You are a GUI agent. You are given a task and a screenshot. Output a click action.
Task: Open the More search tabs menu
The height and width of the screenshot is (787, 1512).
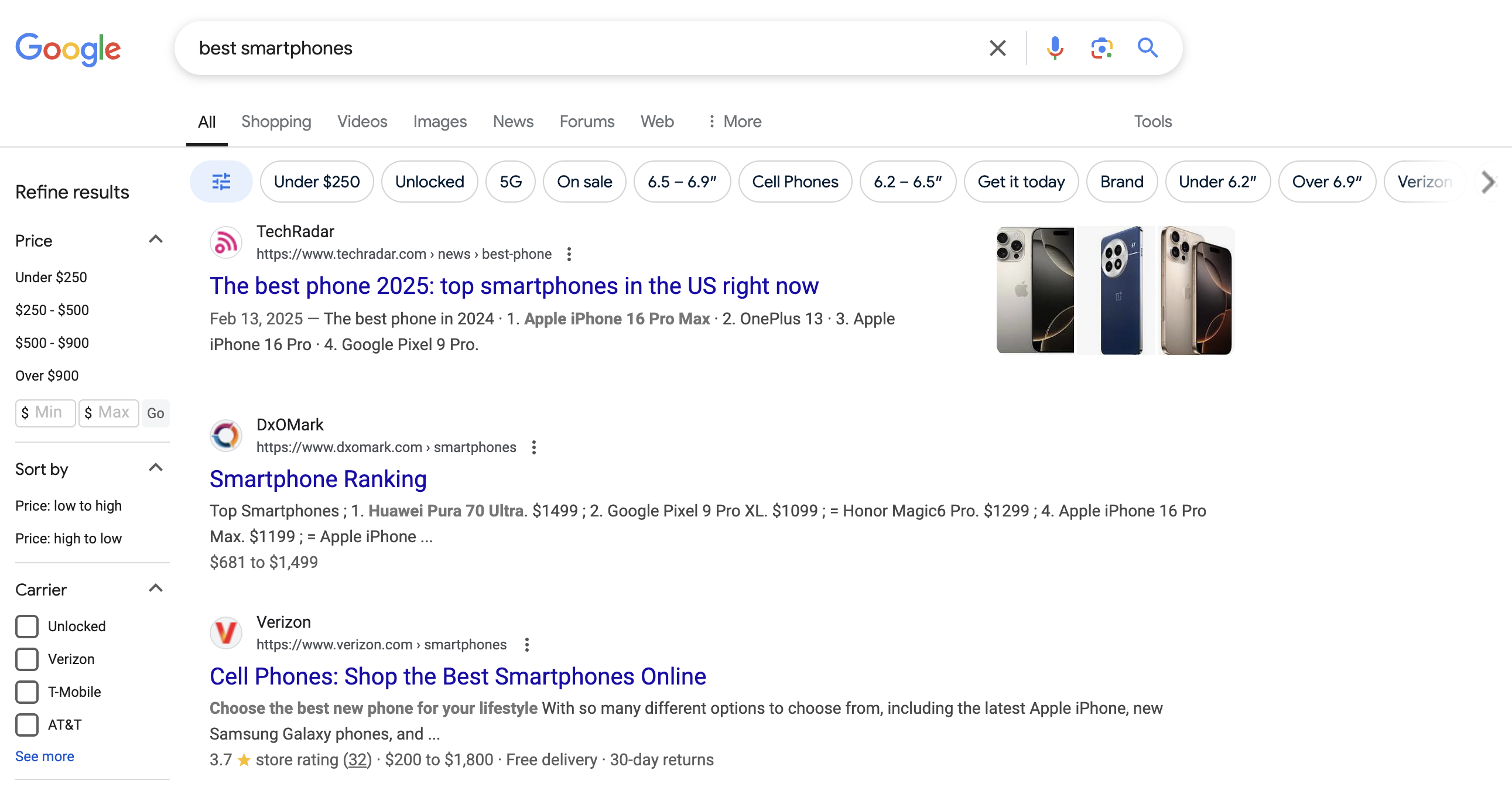(x=735, y=121)
